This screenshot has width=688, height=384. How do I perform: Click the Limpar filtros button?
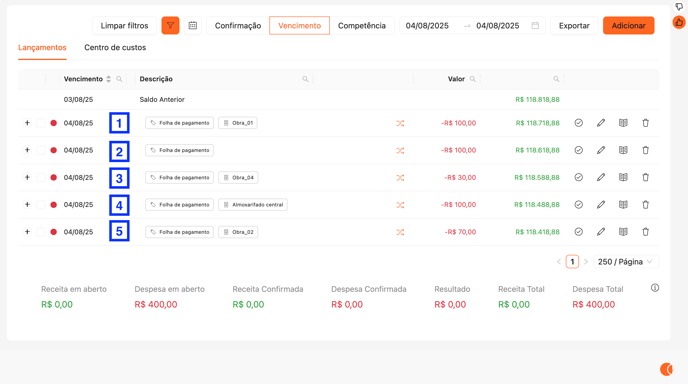coord(125,25)
